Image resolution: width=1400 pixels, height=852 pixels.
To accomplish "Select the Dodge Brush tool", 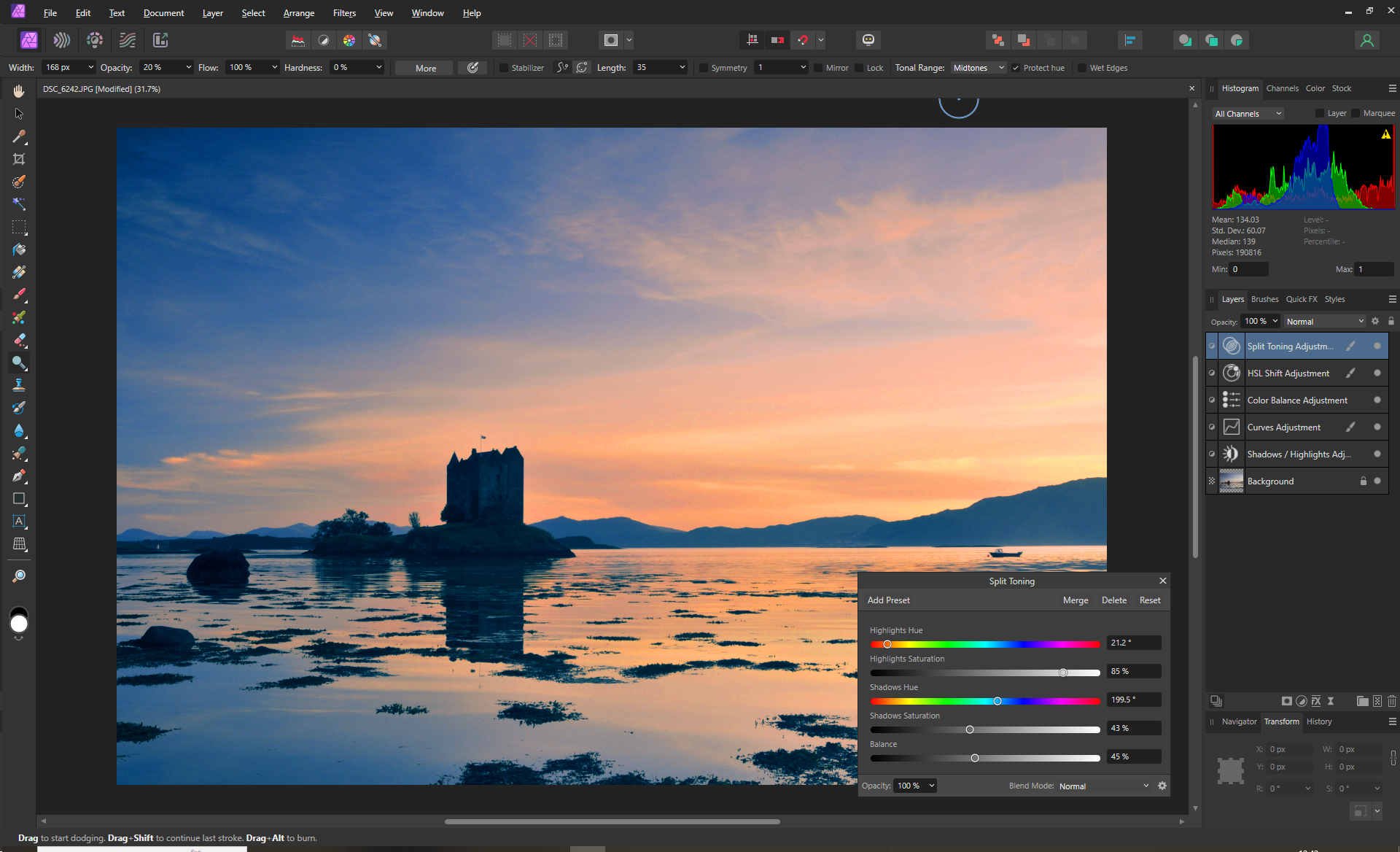I will pyautogui.click(x=19, y=363).
